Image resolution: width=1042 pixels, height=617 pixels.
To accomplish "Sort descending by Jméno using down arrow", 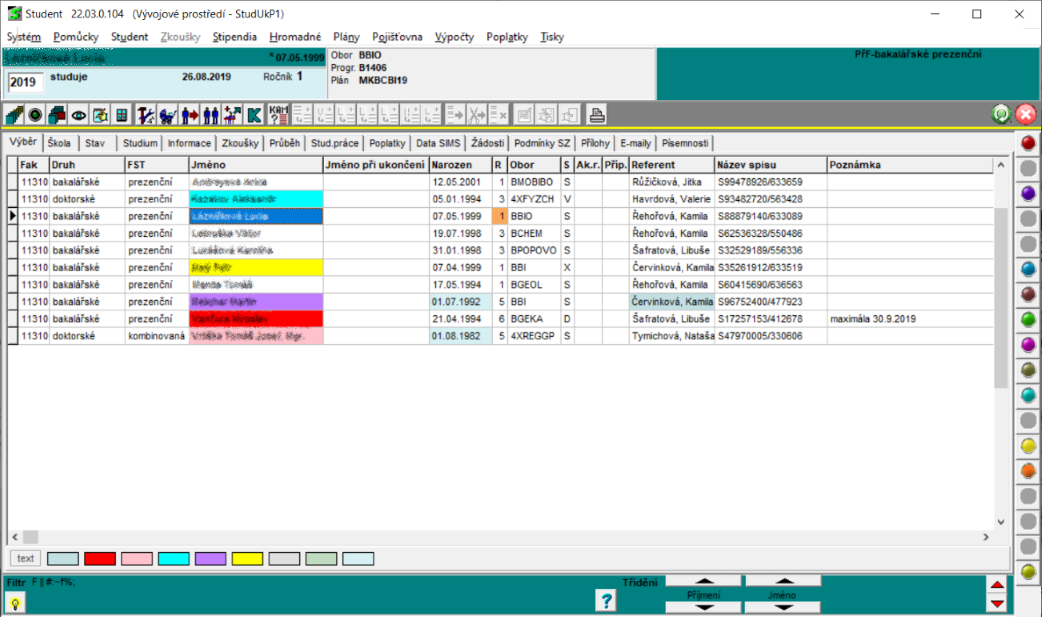I will pyautogui.click(x=782, y=607).
